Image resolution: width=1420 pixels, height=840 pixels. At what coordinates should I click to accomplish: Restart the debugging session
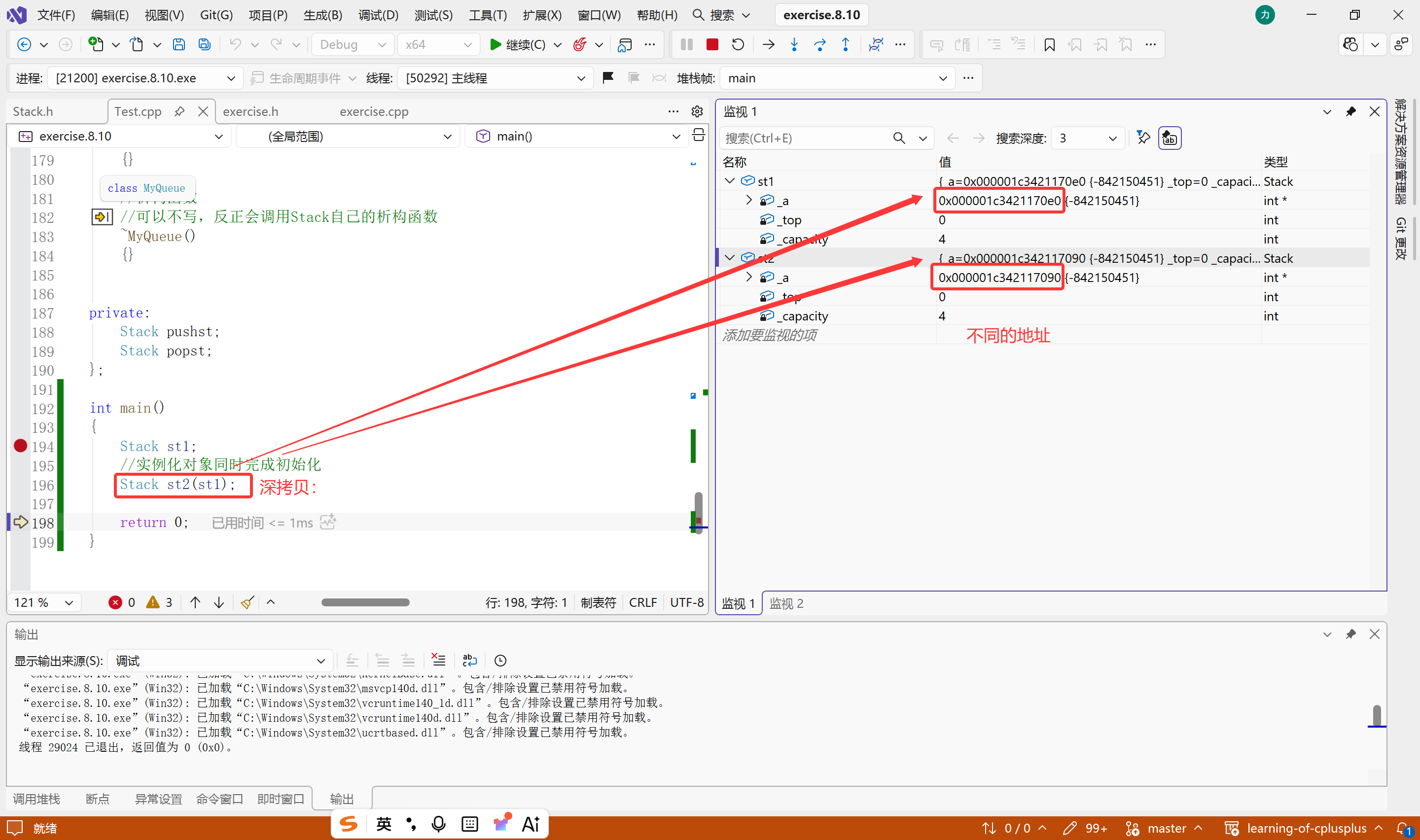point(738,45)
